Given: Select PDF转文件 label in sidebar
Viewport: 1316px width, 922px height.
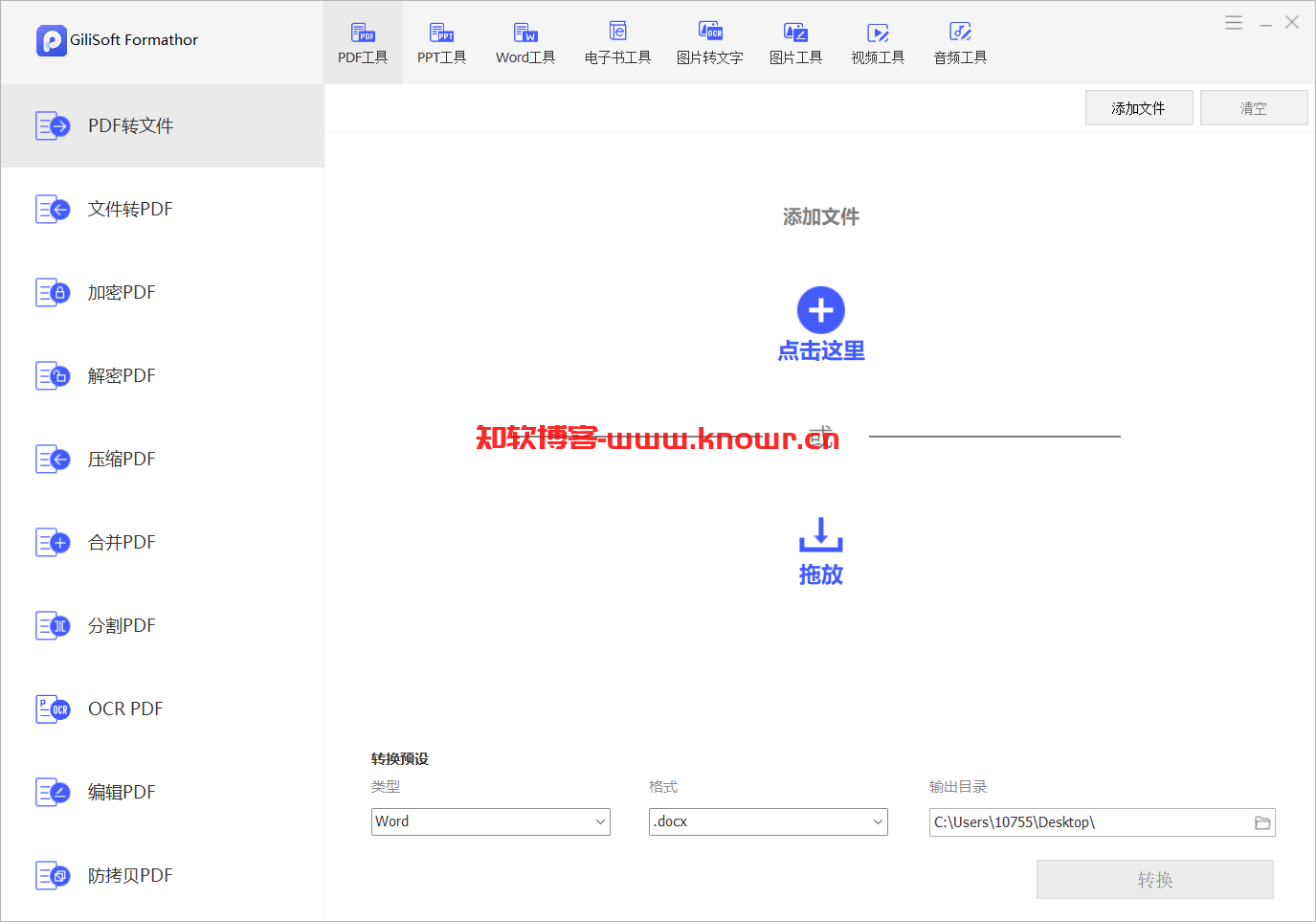Looking at the screenshot, I should pyautogui.click(x=130, y=125).
